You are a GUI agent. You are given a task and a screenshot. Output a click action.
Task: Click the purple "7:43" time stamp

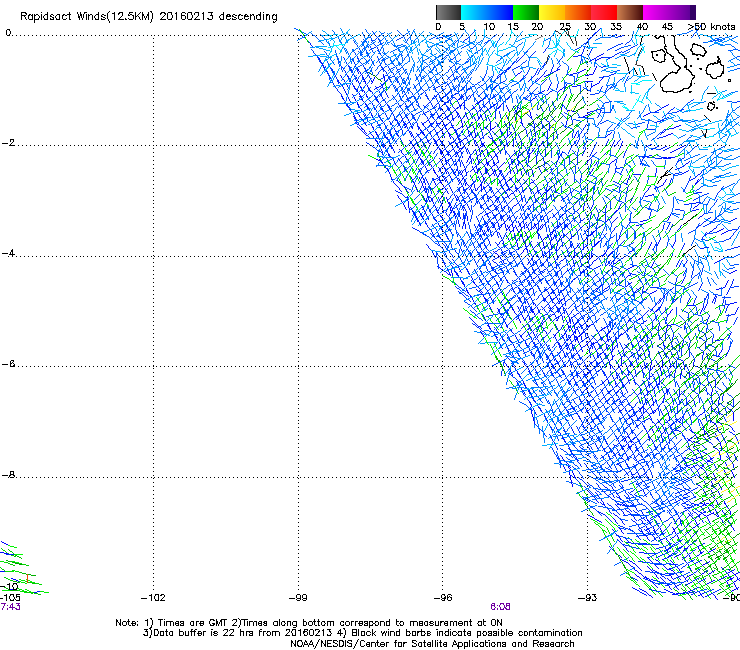coord(10,607)
